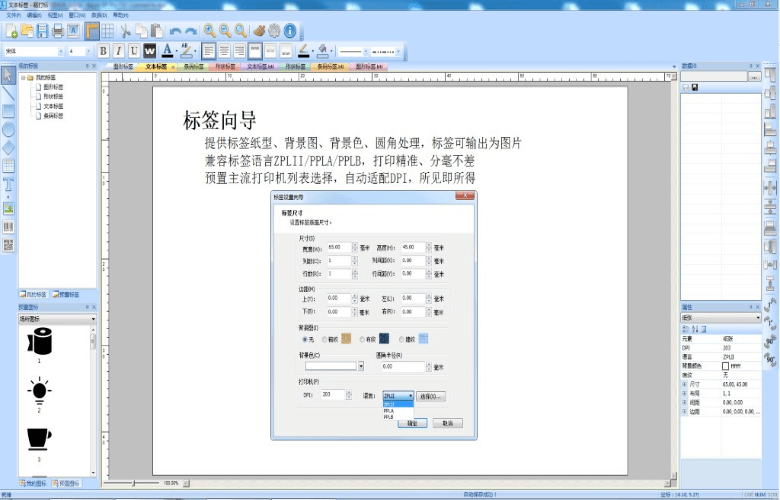Viewport: 780px width, 500px height.
Task: Open the 帮助 menu
Action: (120, 15)
